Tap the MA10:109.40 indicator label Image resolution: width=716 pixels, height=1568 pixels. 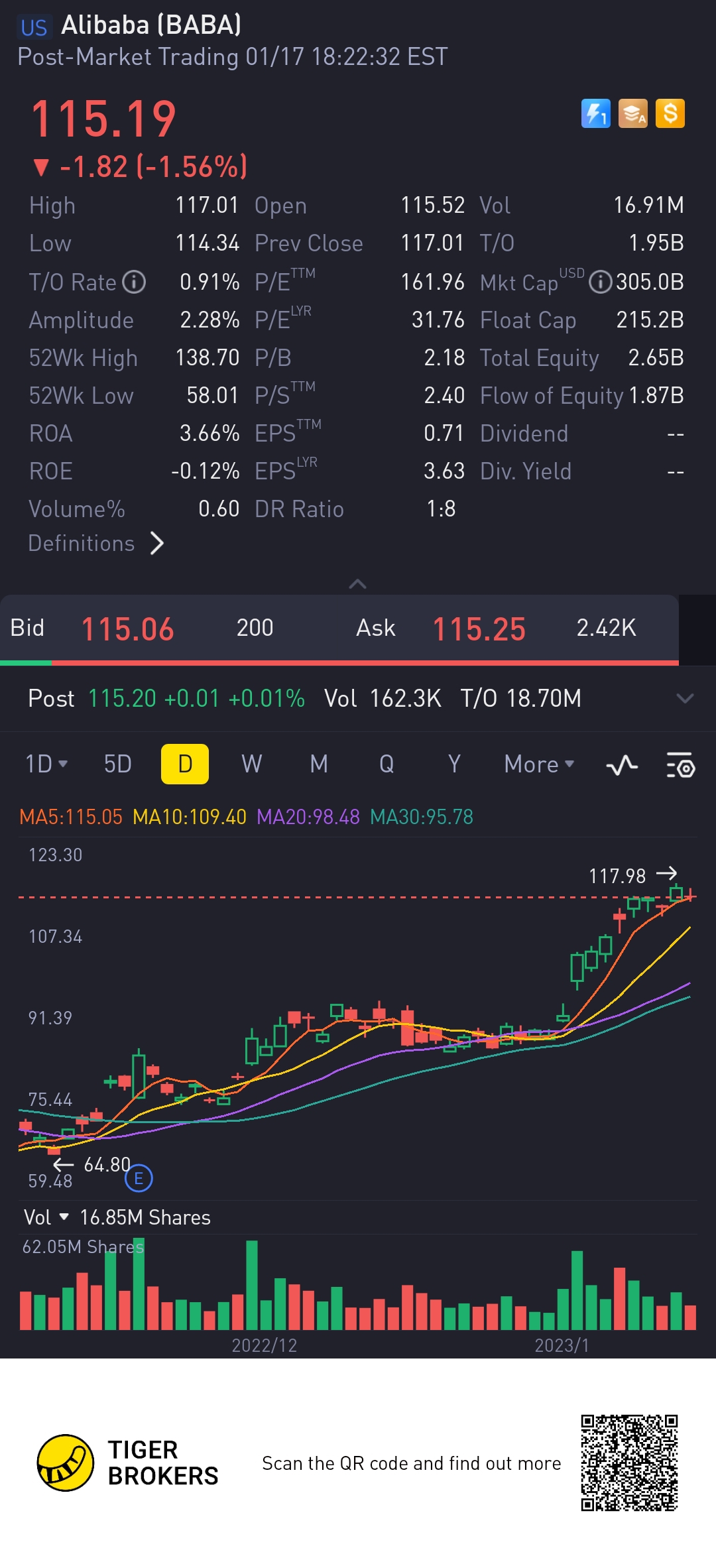[x=190, y=817]
